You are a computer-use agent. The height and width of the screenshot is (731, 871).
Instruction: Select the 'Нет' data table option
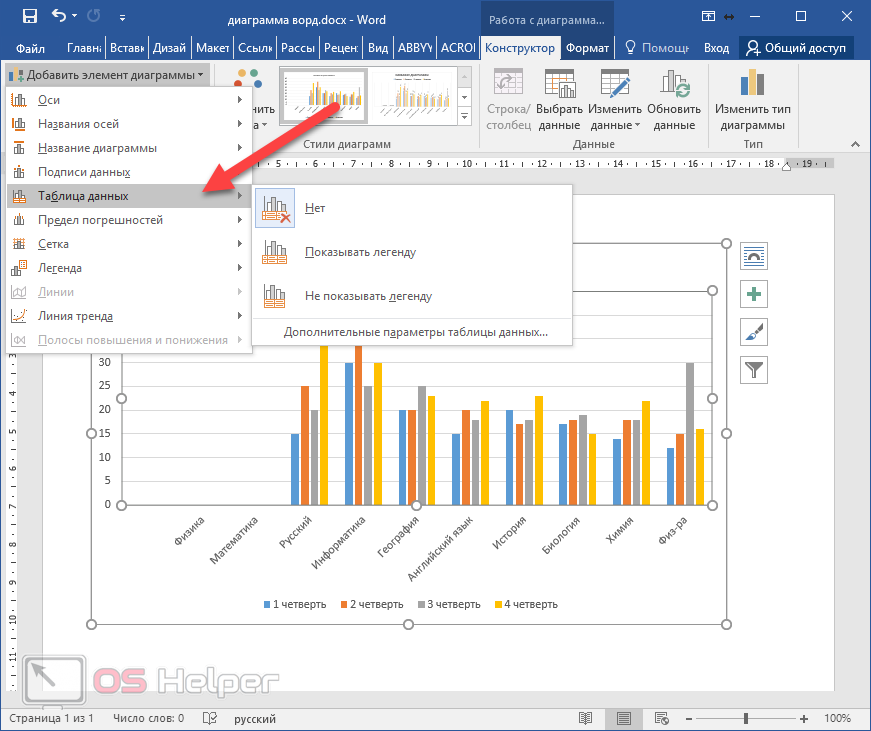click(x=315, y=208)
